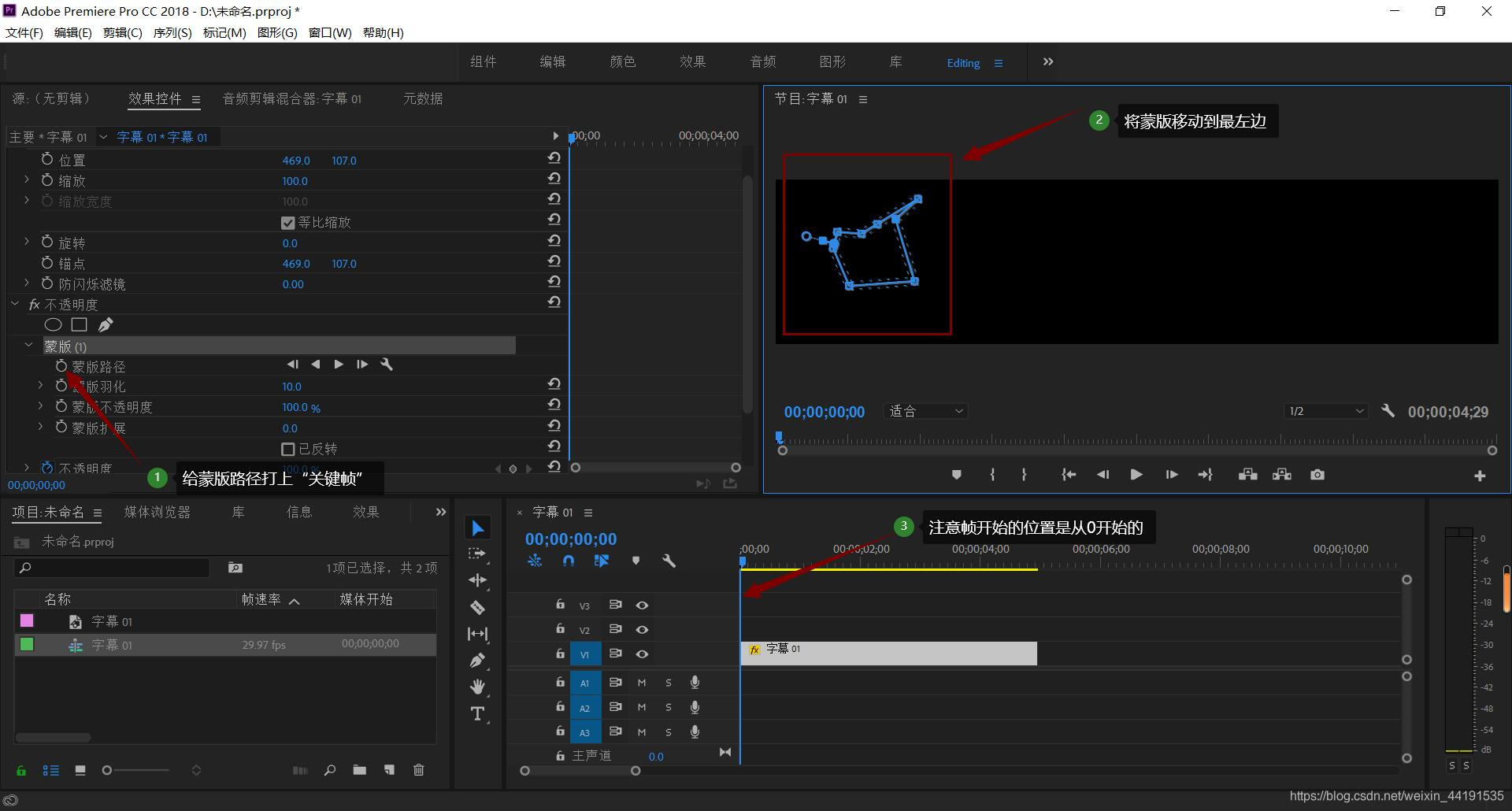
Task: Expand 蒙版不透明度 property
Action: [x=41, y=406]
